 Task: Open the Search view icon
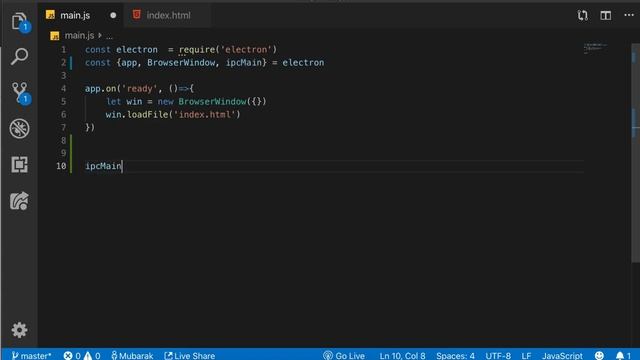pos(19,56)
